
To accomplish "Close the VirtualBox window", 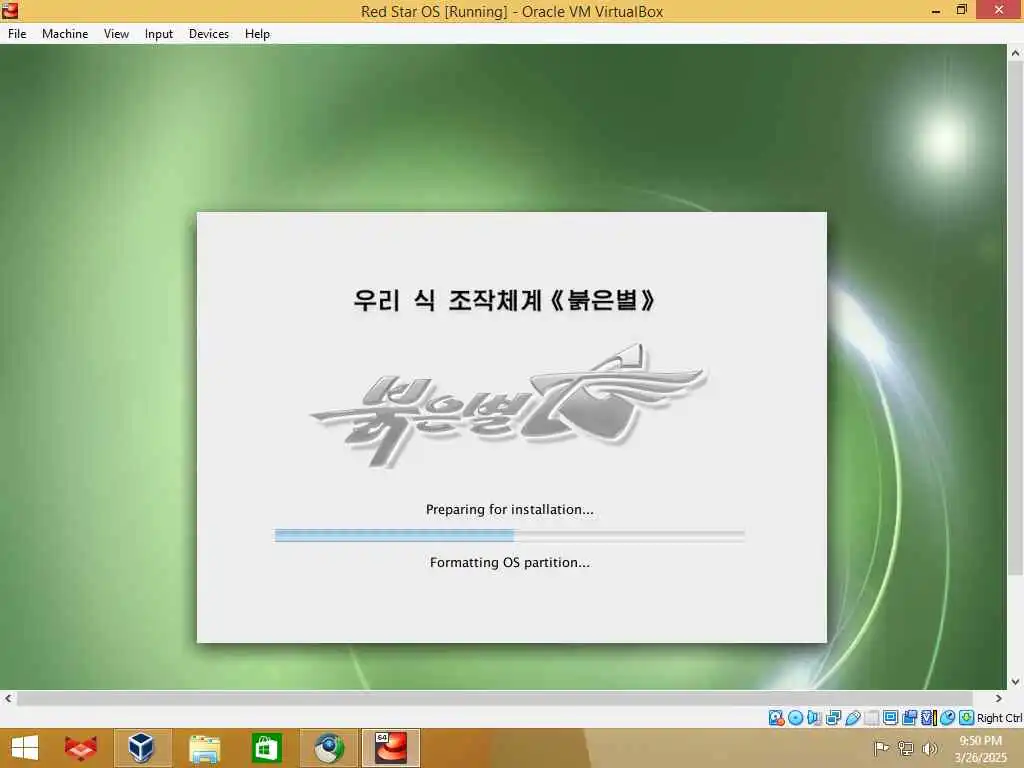I will pos(999,10).
